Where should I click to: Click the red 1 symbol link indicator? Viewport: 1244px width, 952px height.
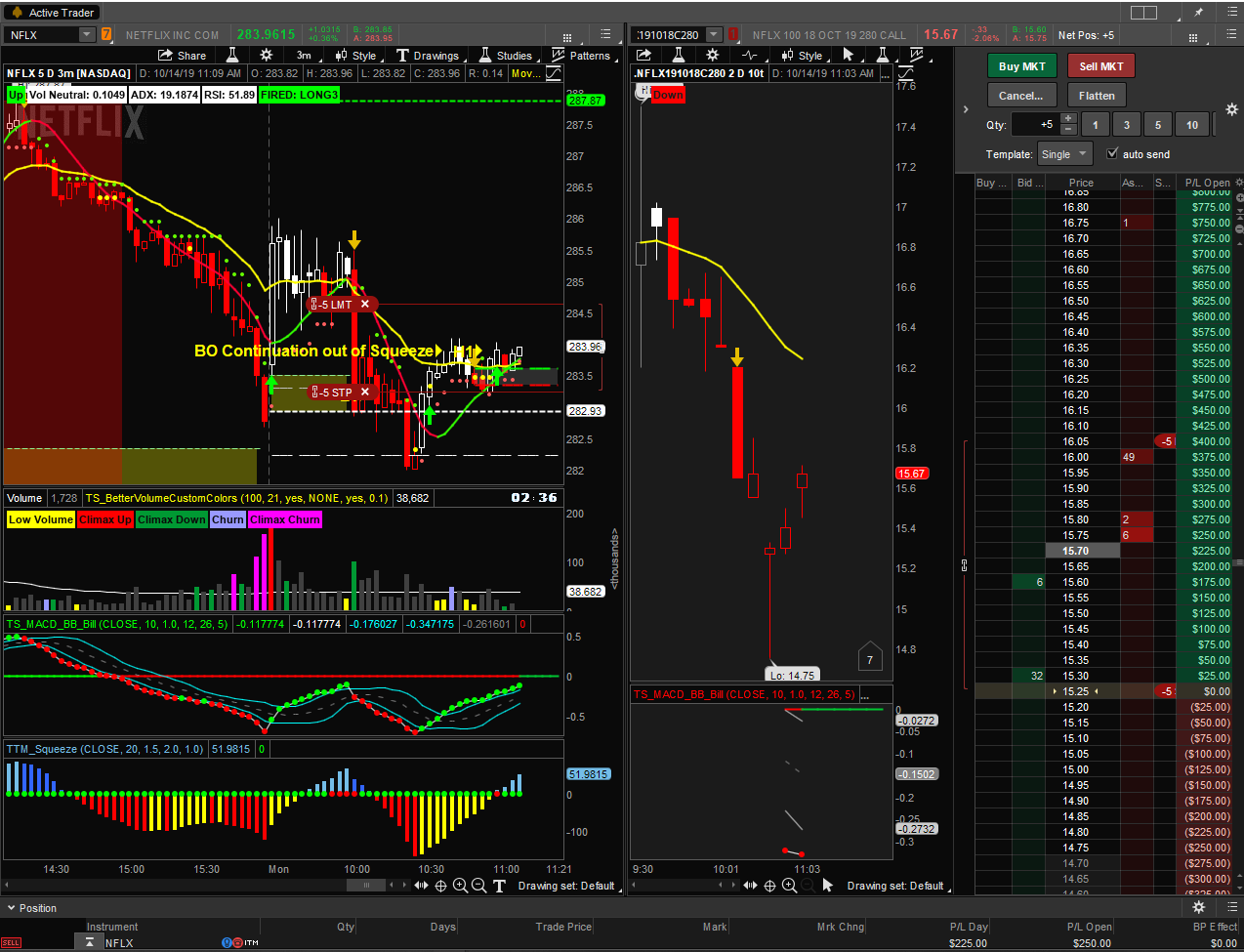pos(733,35)
